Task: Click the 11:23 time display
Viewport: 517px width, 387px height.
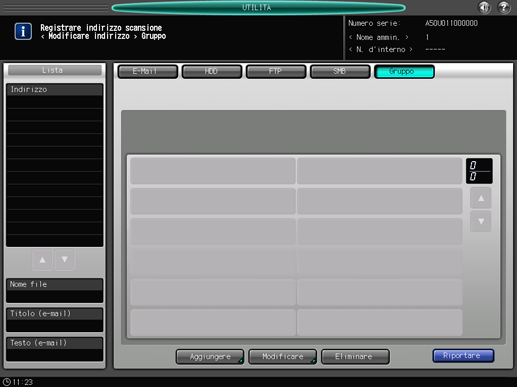Action: coord(23,382)
